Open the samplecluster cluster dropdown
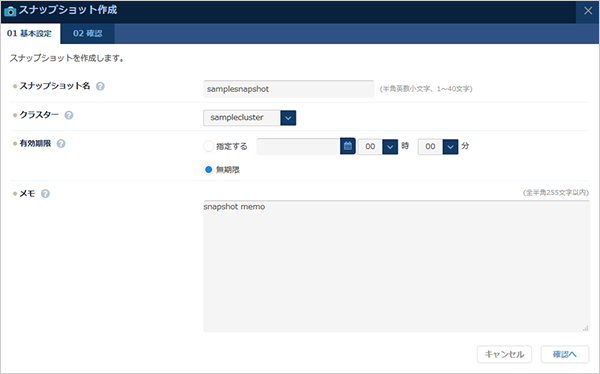600x374 pixels. [x=249, y=118]
